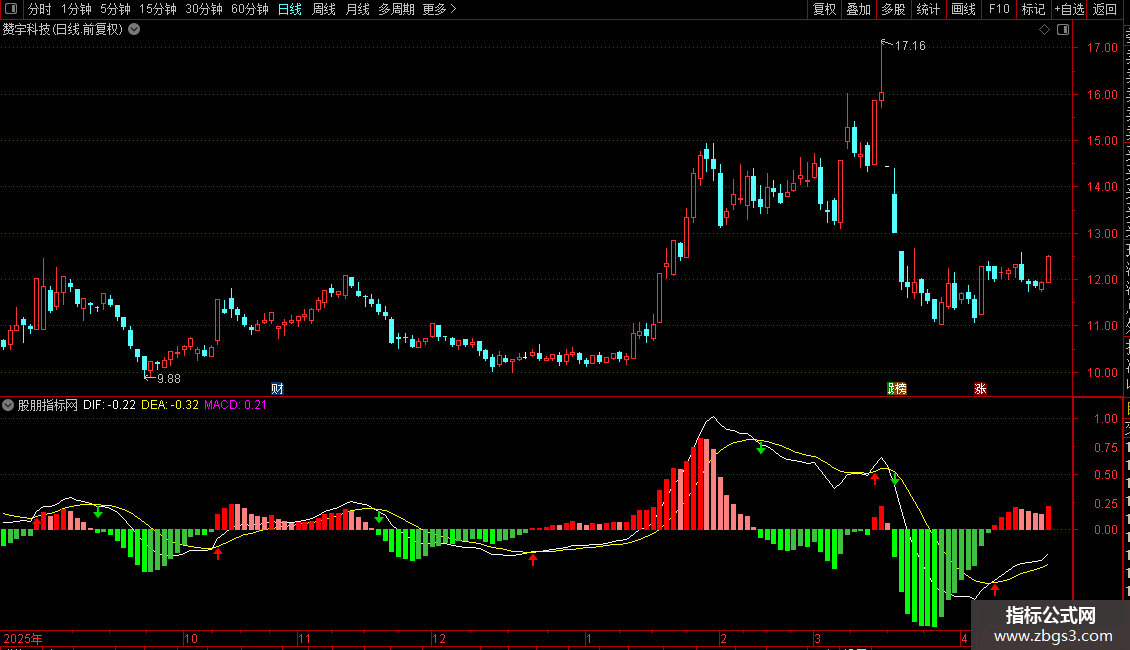Click the 返回 back button
This screenshot has height=650, width=1130.
1105,9
